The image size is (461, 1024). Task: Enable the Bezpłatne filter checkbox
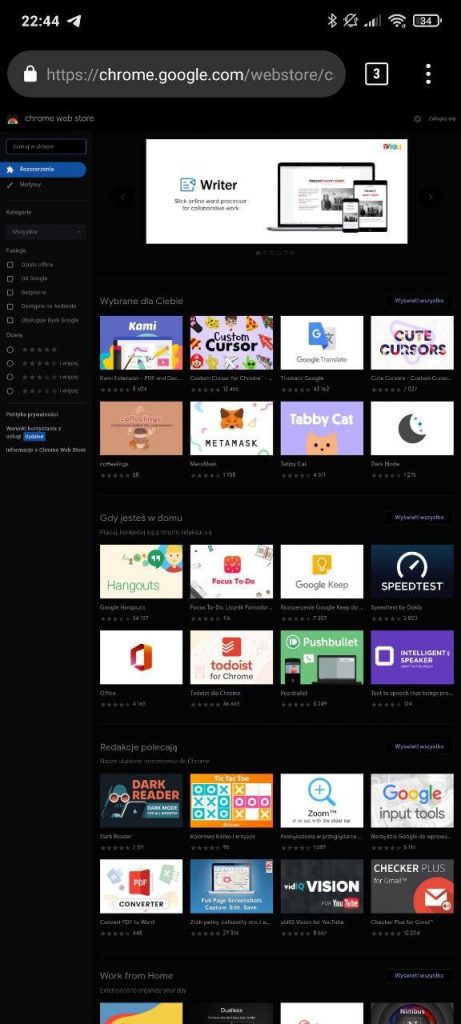pos(10,292)
